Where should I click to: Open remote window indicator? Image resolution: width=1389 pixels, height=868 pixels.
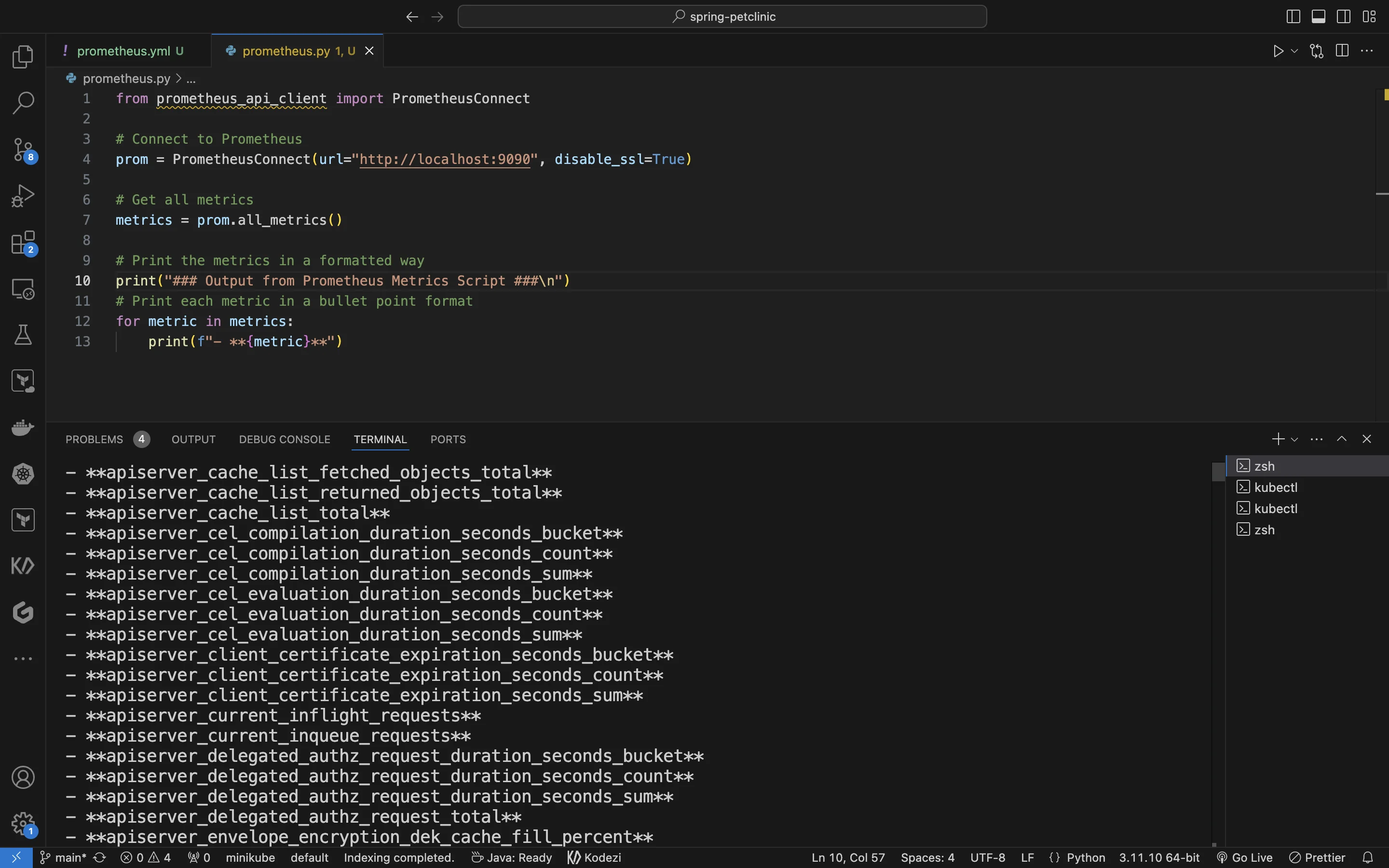click(x=16, y=858)
